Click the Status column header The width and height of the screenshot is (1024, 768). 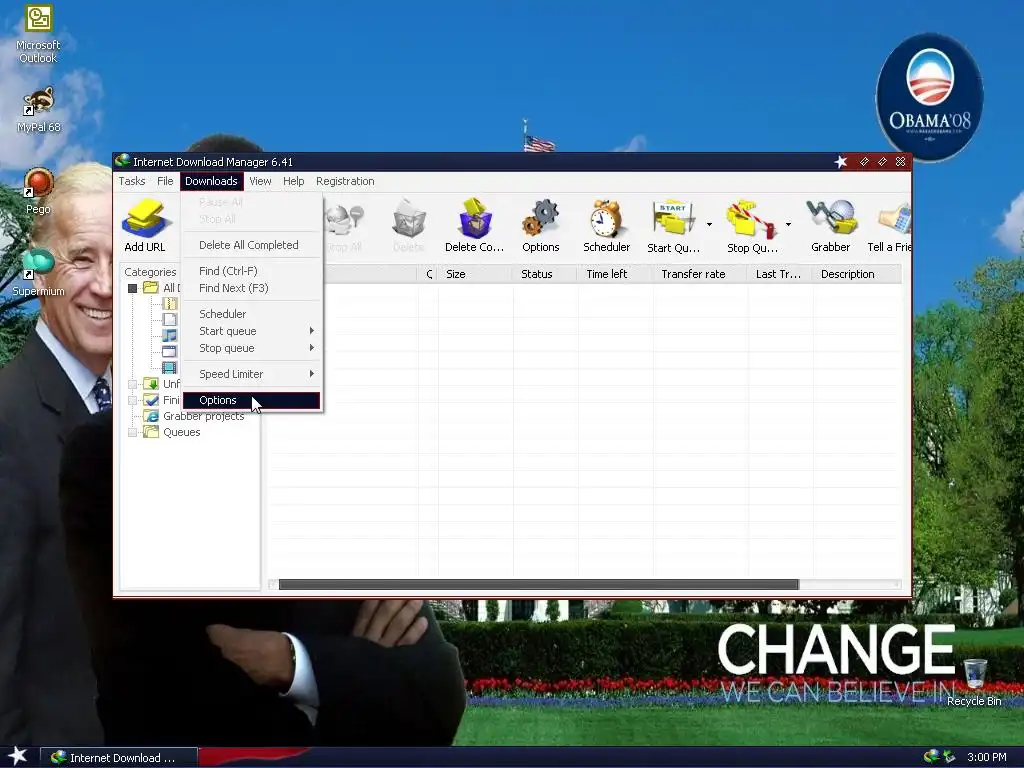coord(545,274)
